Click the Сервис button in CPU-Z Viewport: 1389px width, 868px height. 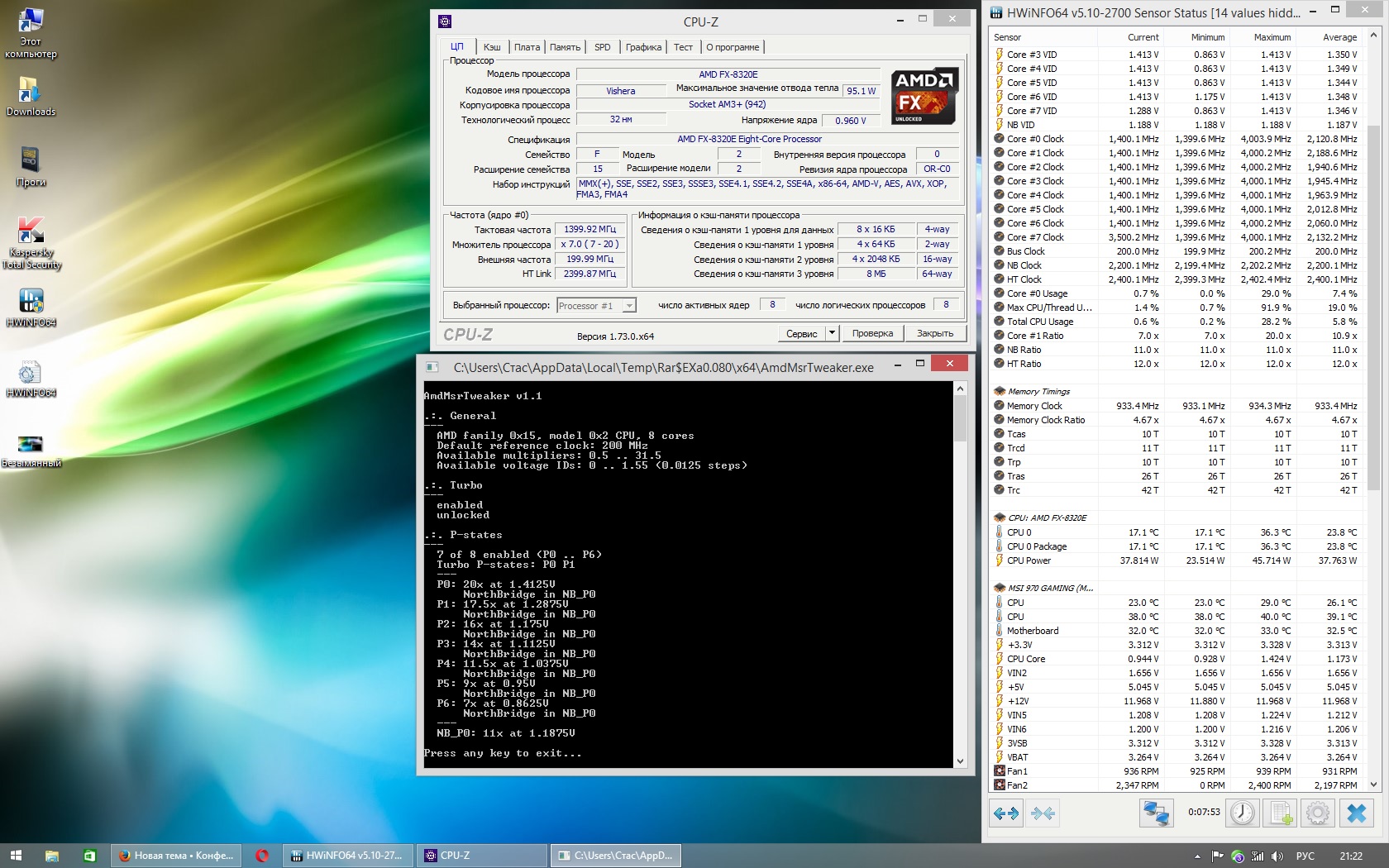tap(801, 333)
